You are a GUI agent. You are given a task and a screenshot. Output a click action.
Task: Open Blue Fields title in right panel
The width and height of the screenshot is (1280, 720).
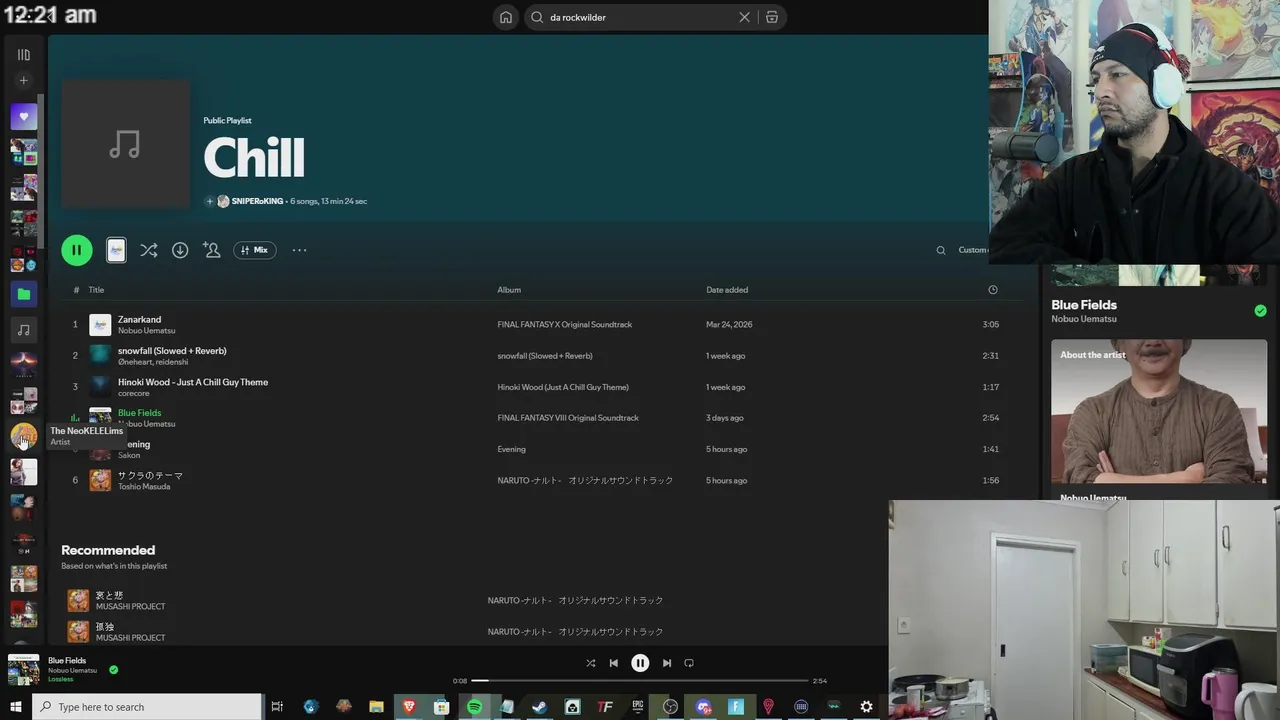coord(1084,305)
